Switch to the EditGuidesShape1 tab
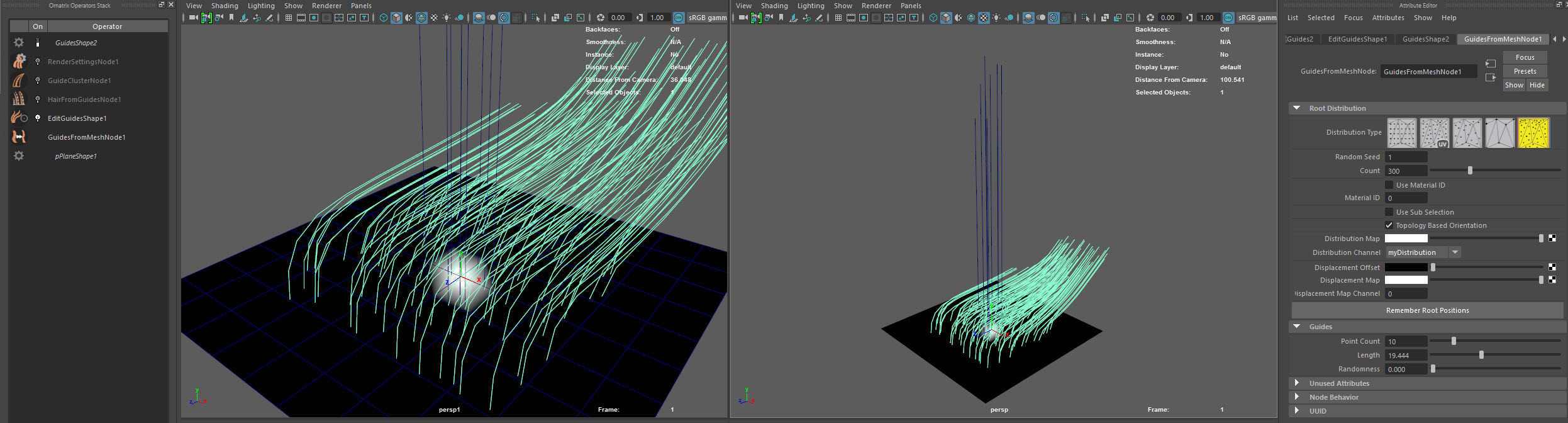The height and width of the screenshot is (423, 1568). pyautogui.click(x=1357, y=39)
